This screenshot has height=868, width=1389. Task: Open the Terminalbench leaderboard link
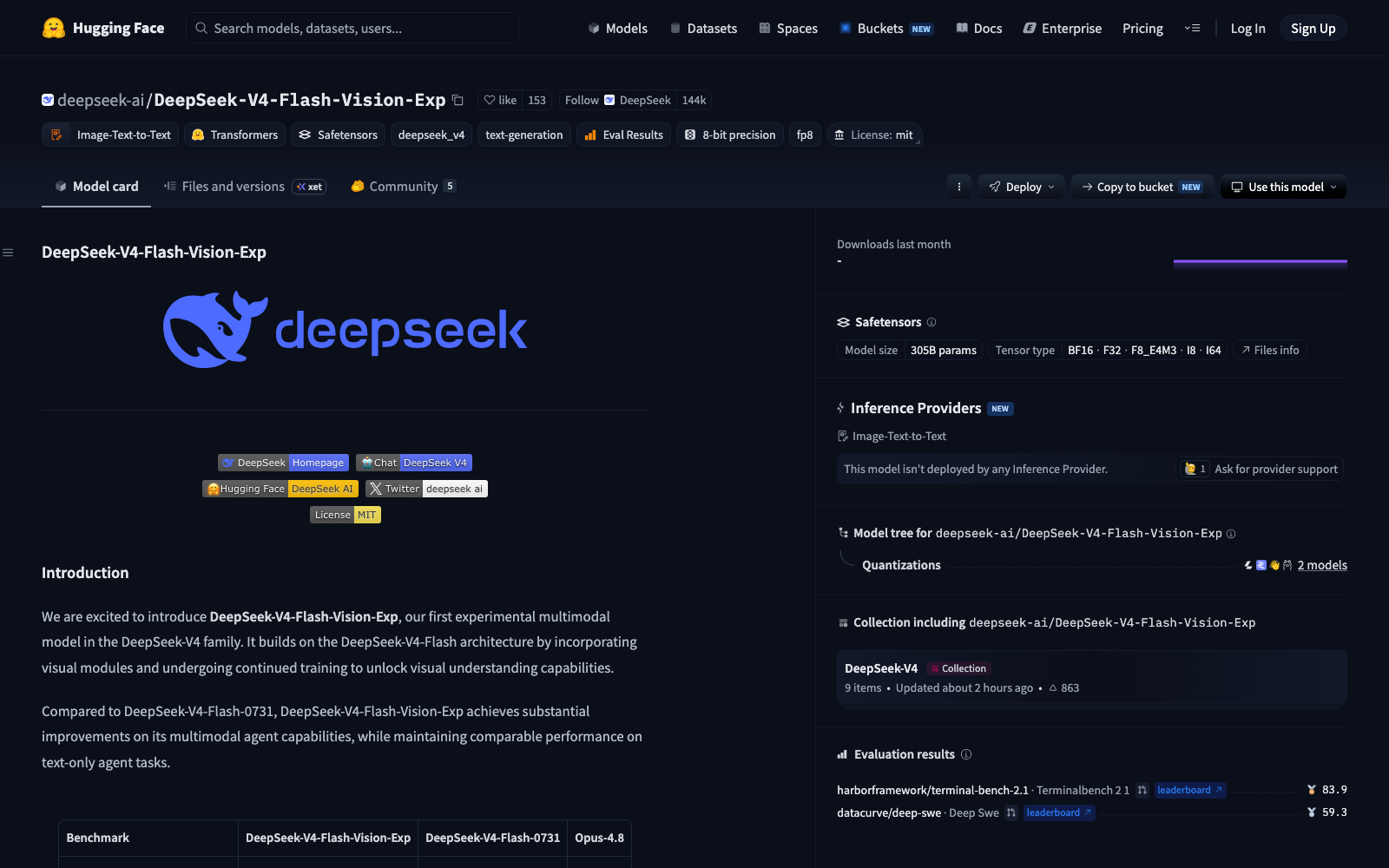[1189, 790]
